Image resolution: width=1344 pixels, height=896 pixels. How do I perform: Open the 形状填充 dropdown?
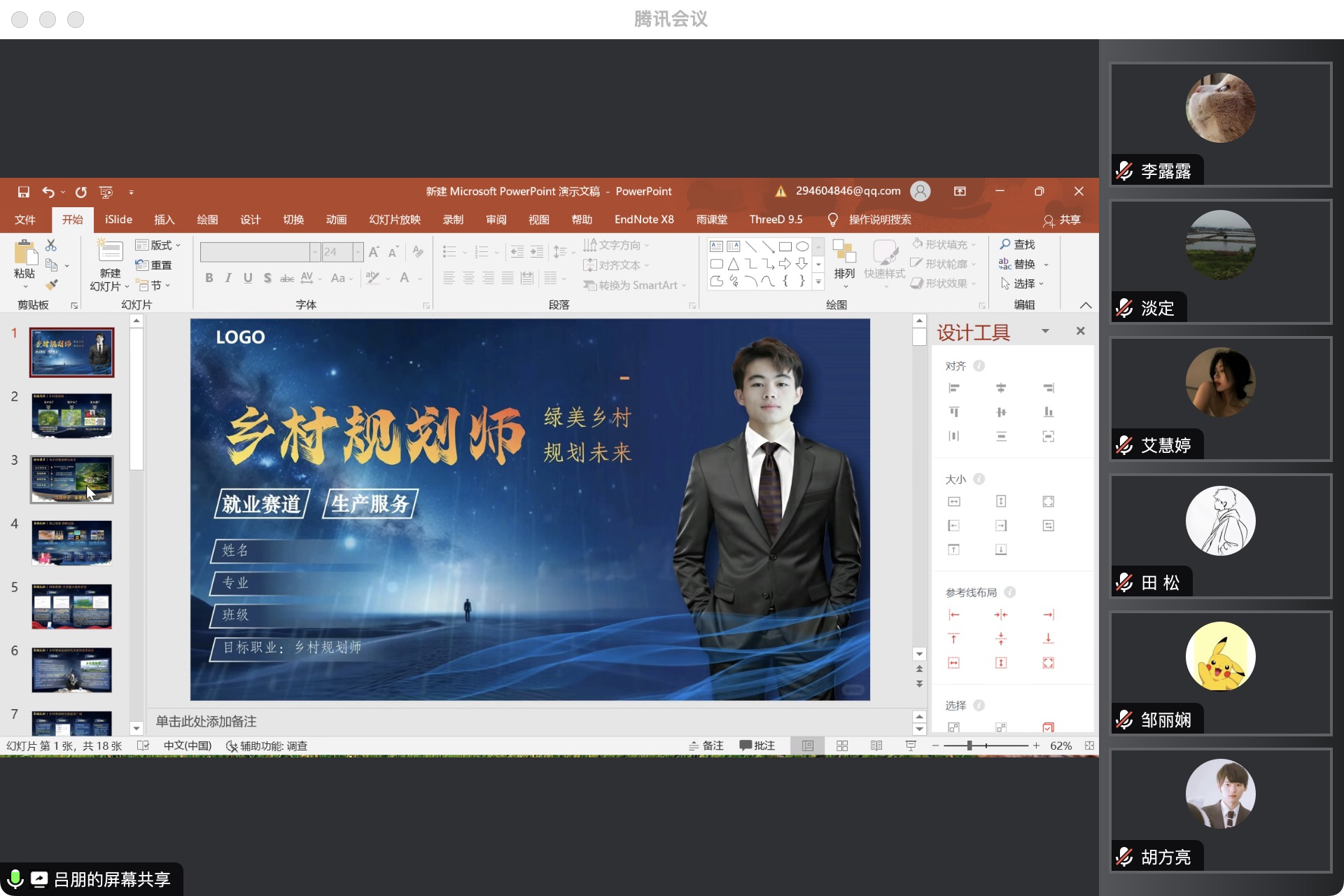pyautogui.click(x=944, y=244)
